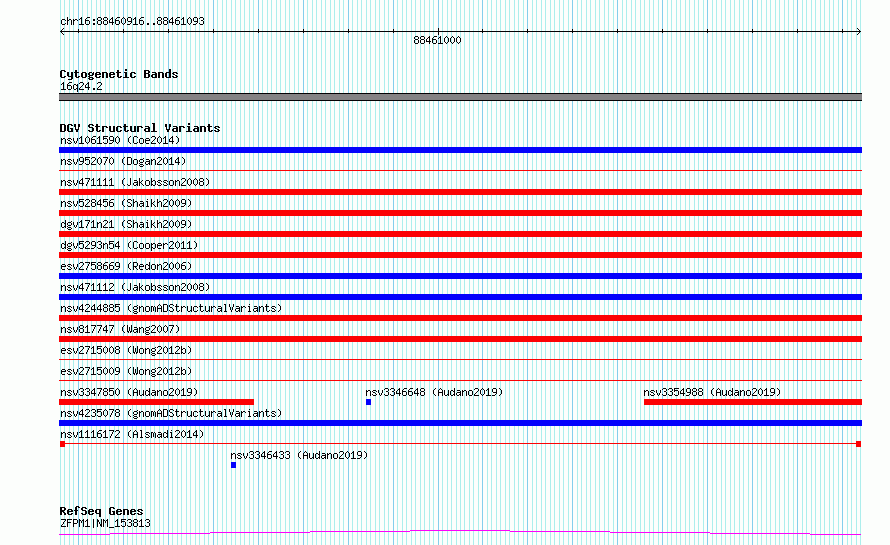The width and height of the screenshot is (890, 545).
Task: Click the dgv5293n54 (Cooper2011) label
Action: 129,245
